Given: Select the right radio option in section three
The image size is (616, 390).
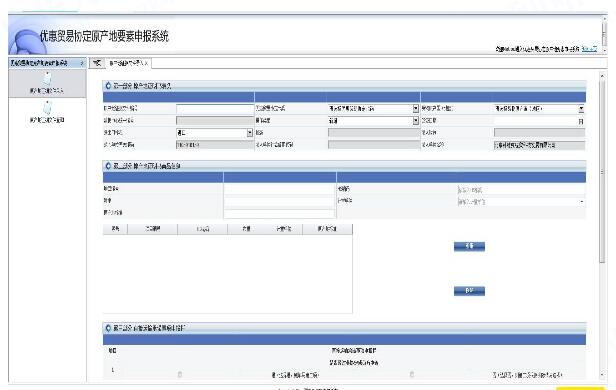Looking at the screenshot, I should pyautogui.click(x=411, y=374).
